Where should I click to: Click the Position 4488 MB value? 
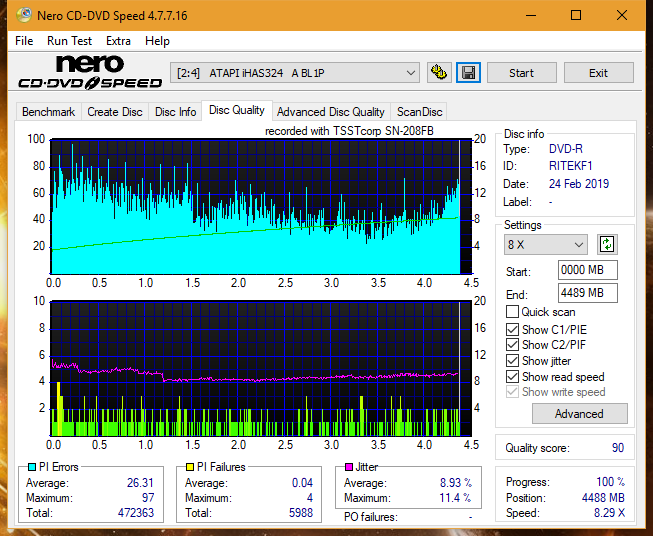pyautogui.click(x=603, y=498)
